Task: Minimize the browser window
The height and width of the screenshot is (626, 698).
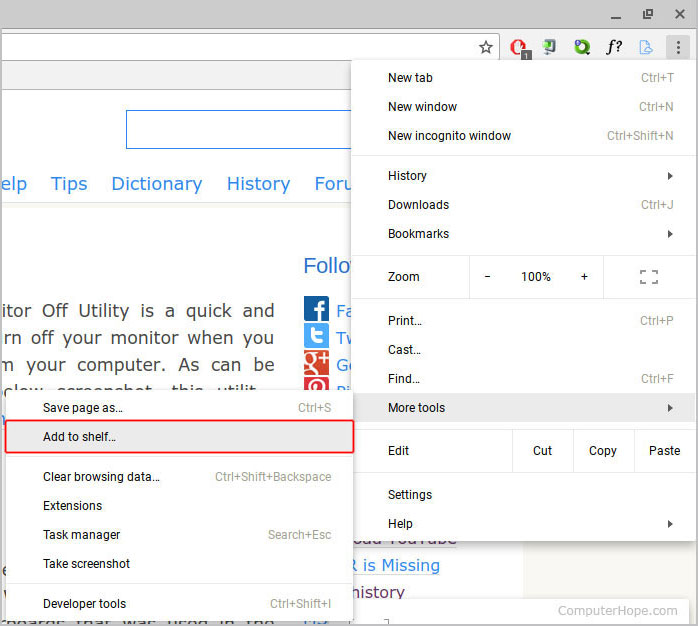Action: (616, 16)
